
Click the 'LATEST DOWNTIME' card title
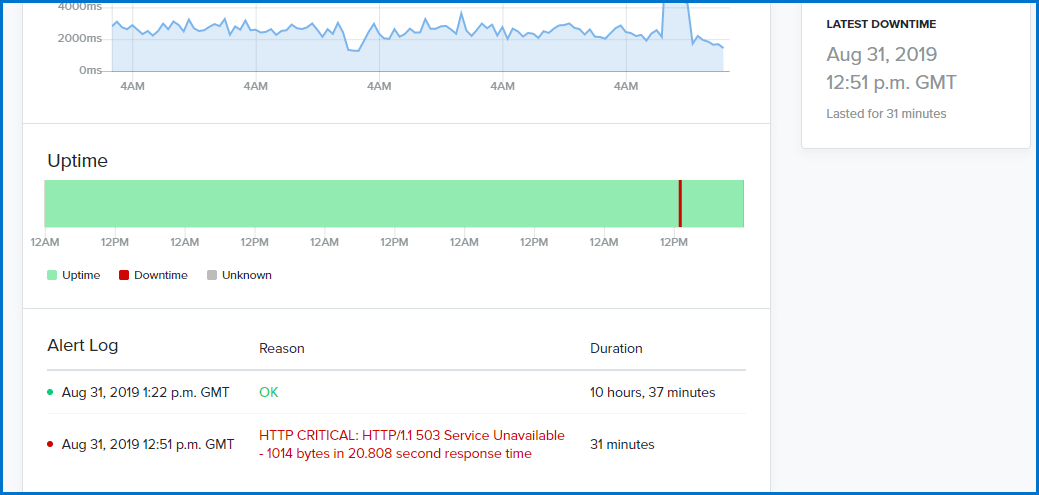point(881,25)
